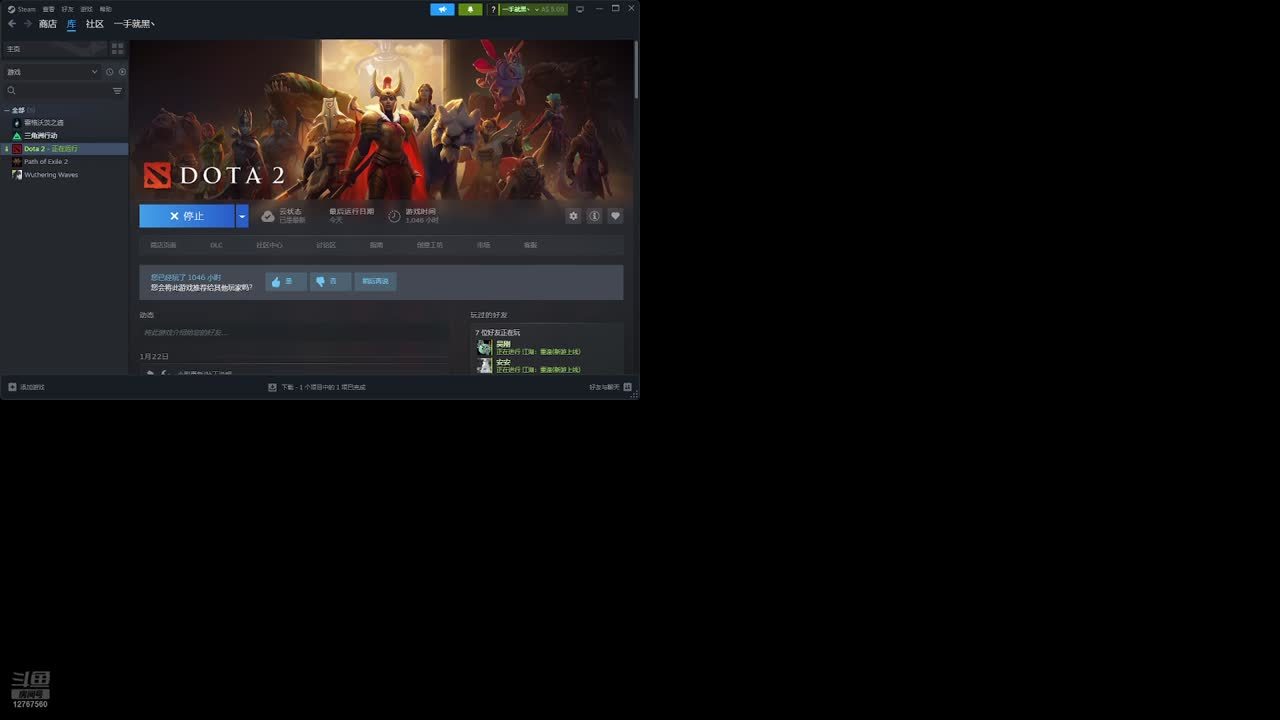
Task: Add Dota 2 to favorites with the heart icon
Action: (x=615, y=216)
